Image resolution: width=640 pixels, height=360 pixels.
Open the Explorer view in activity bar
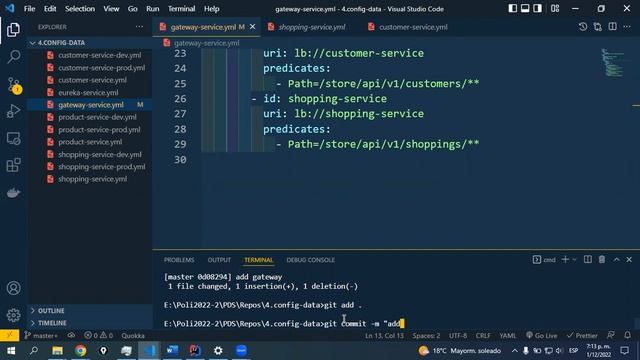pos(13,29)
